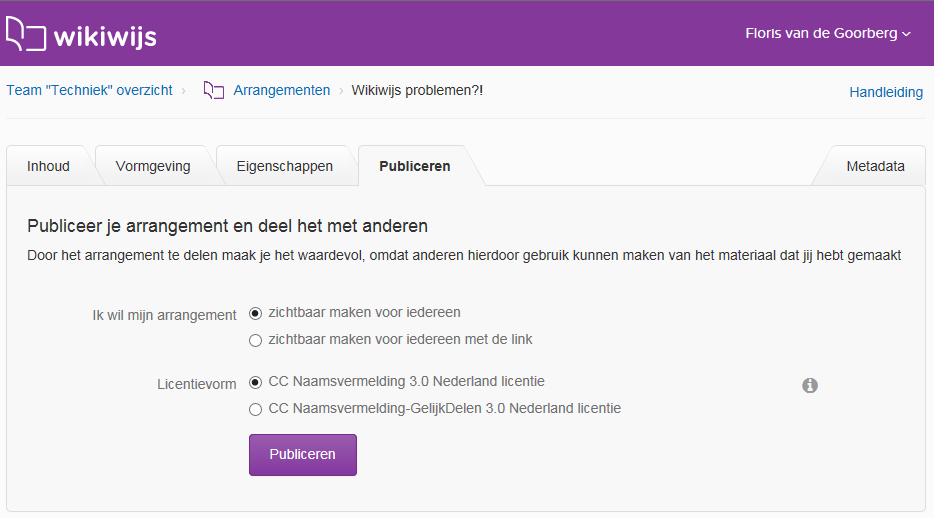Click the 'Licentievorm' label
The height and width of the screenshot is (518, 934).
pyautogui.click(x=197, y=385)
